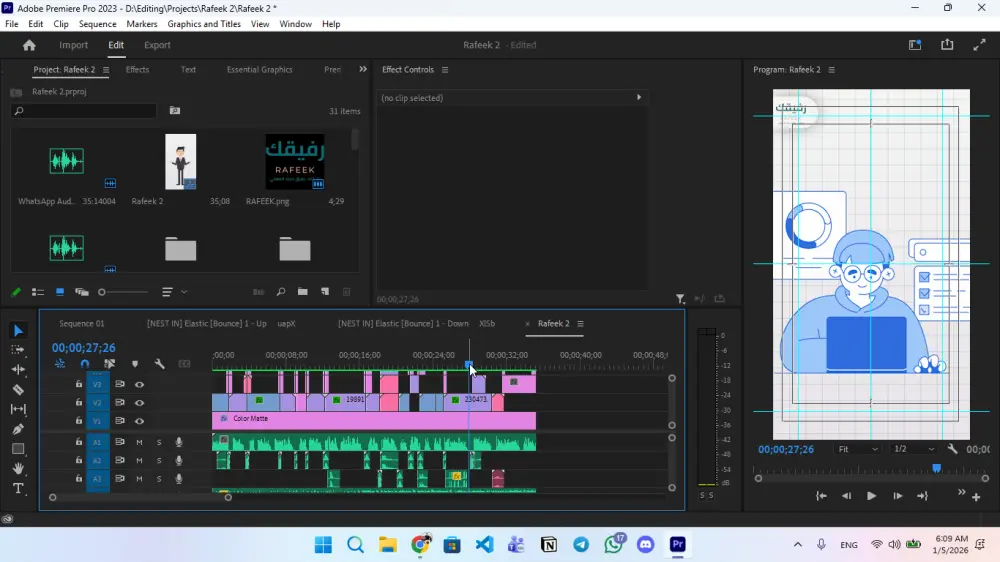Switch to Import workspace
The image size is (1000, 562).
pyautogui.click(x=73, y=45)
